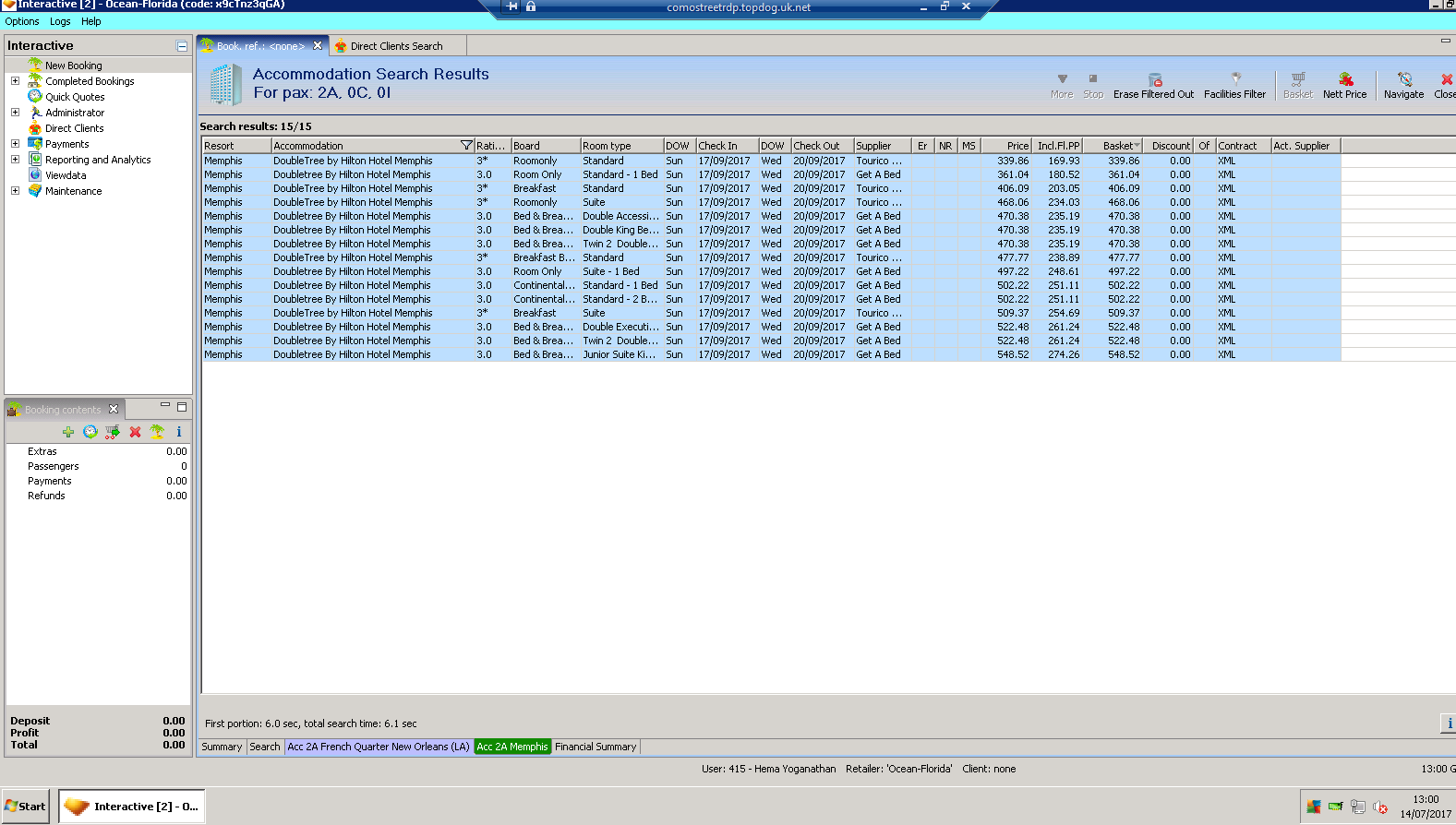Click the Direct Clients icon in tree
This screenshot has width=1456, height=825.
(35, 127)
